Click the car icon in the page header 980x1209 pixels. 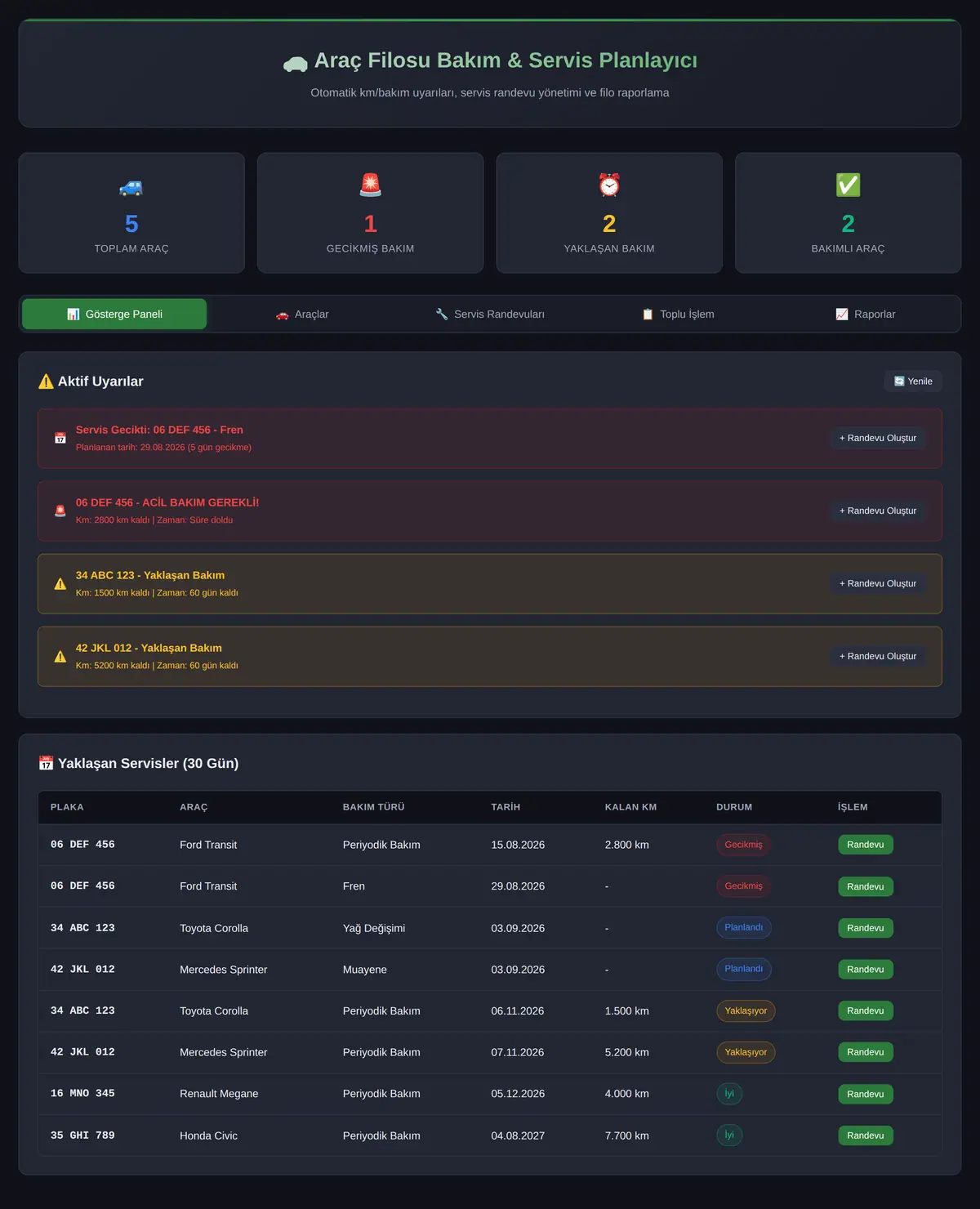(295, 63)
